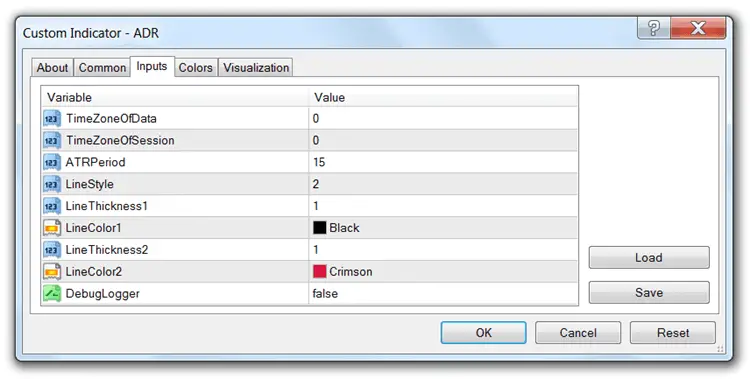The image size is (750, 379).
Task: Select the TimeZoneOfData variable name
Action: click(x=111, y=118)
